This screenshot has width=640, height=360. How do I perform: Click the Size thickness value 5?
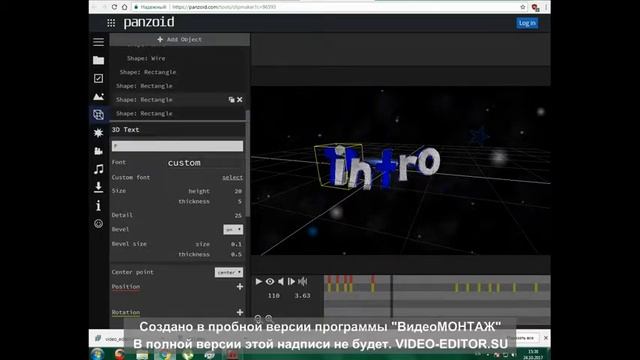[x=240, y=202]
